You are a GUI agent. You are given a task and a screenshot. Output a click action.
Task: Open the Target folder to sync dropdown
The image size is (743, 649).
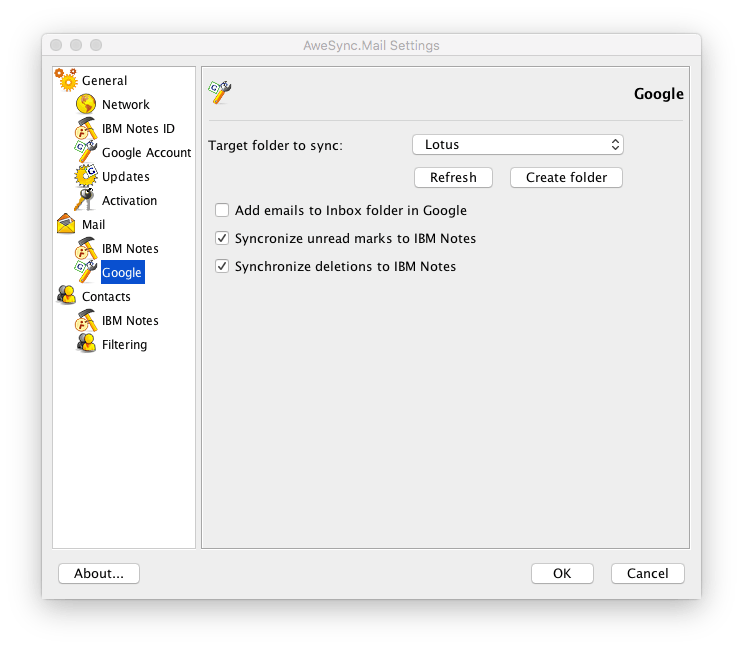[517, 145]
